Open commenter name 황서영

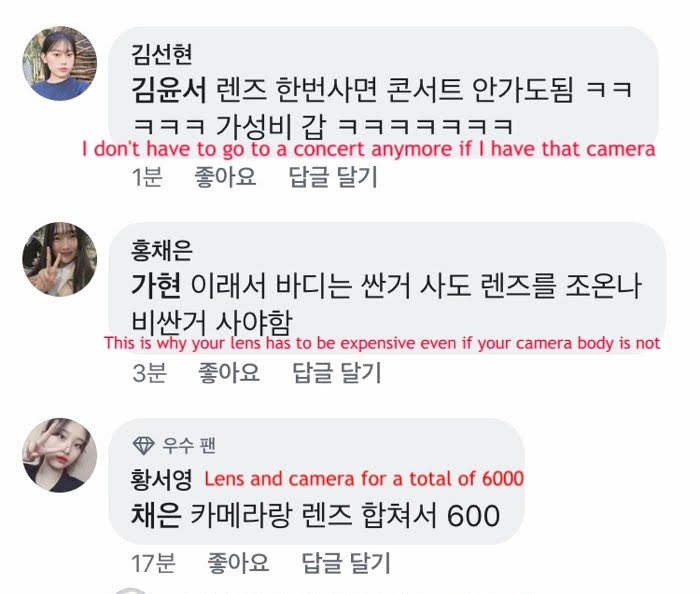tap(162, 480)
